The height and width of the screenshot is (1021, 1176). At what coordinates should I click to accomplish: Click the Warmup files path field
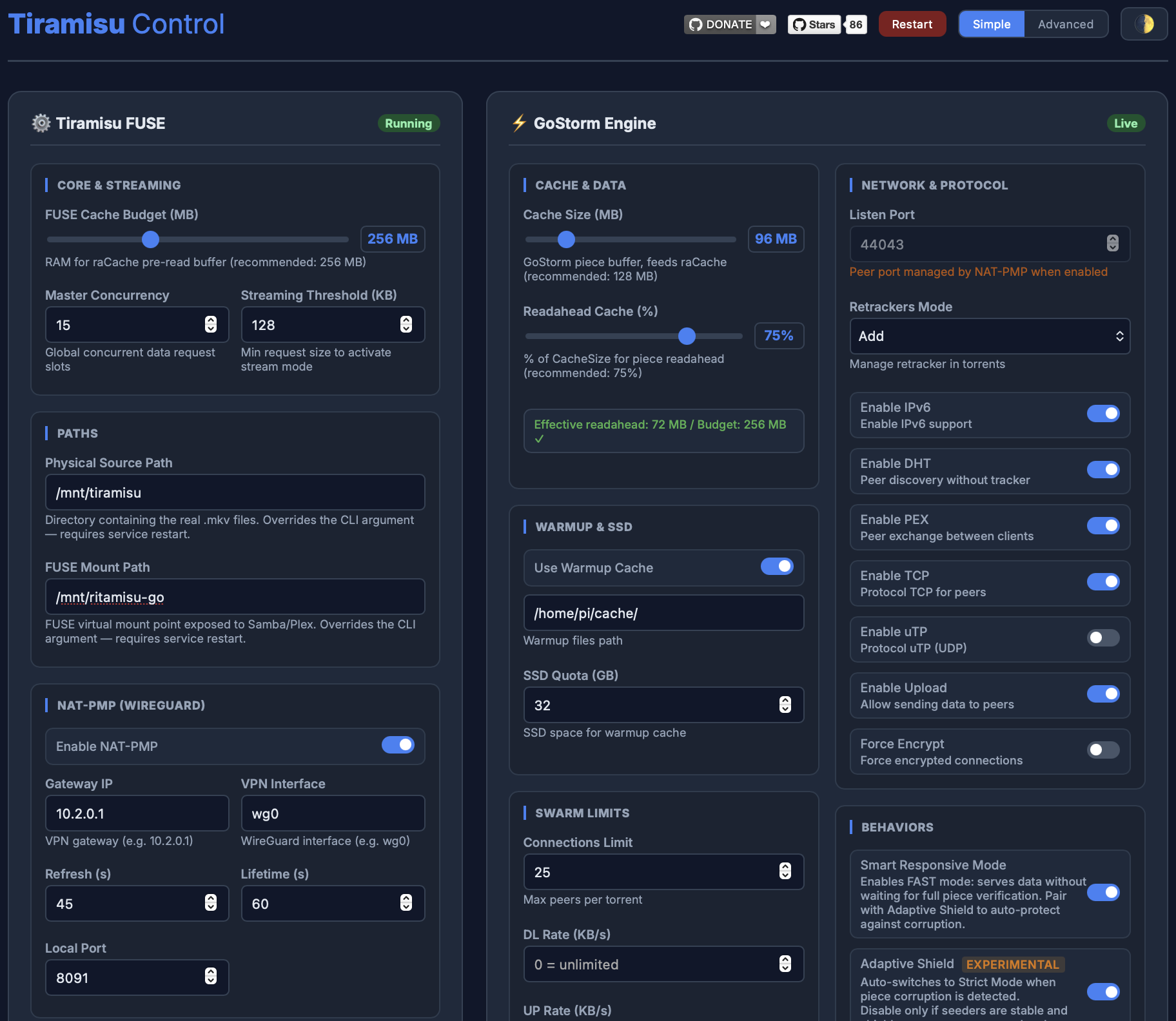click(663, 613)
